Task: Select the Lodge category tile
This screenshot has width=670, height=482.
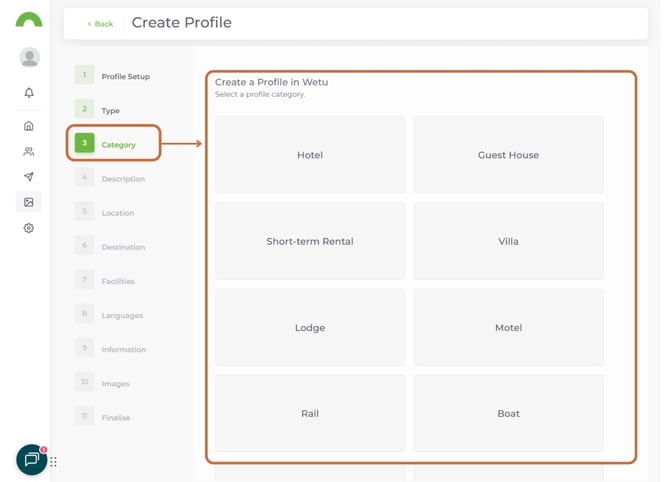Action: (x=310, y=328)
